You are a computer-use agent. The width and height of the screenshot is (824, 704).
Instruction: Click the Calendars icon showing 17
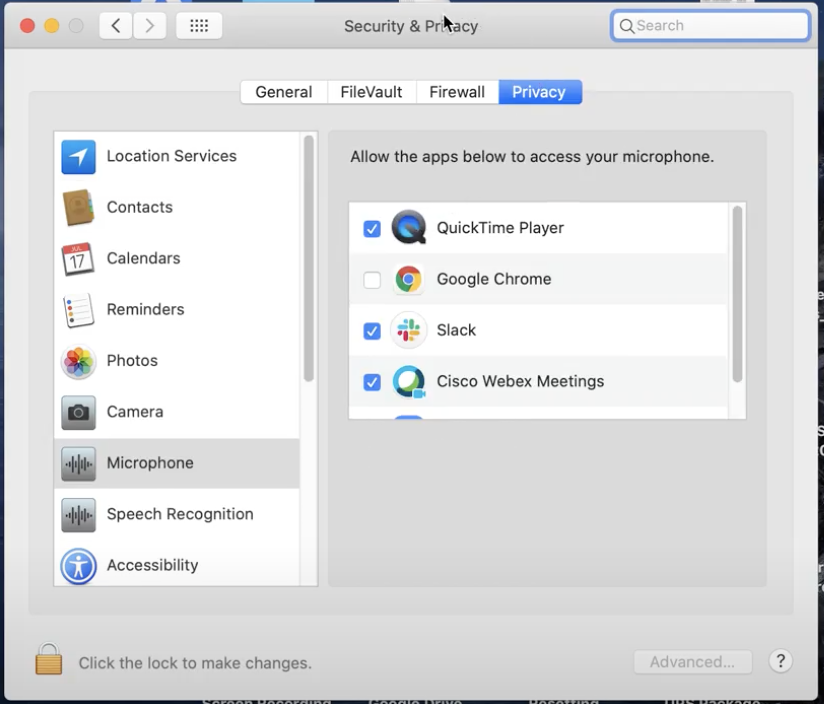click(78, 258)
